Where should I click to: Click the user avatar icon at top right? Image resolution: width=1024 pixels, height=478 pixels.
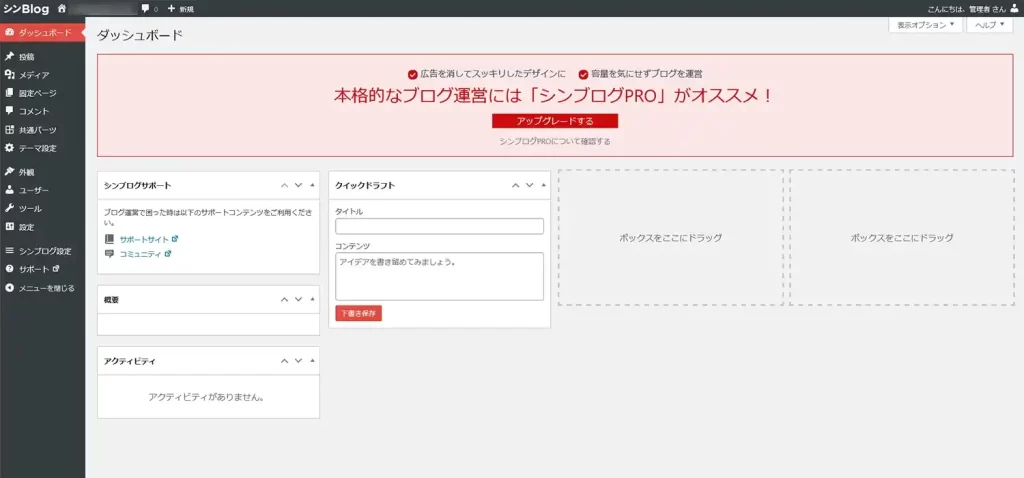click(x=1014, y=8)
